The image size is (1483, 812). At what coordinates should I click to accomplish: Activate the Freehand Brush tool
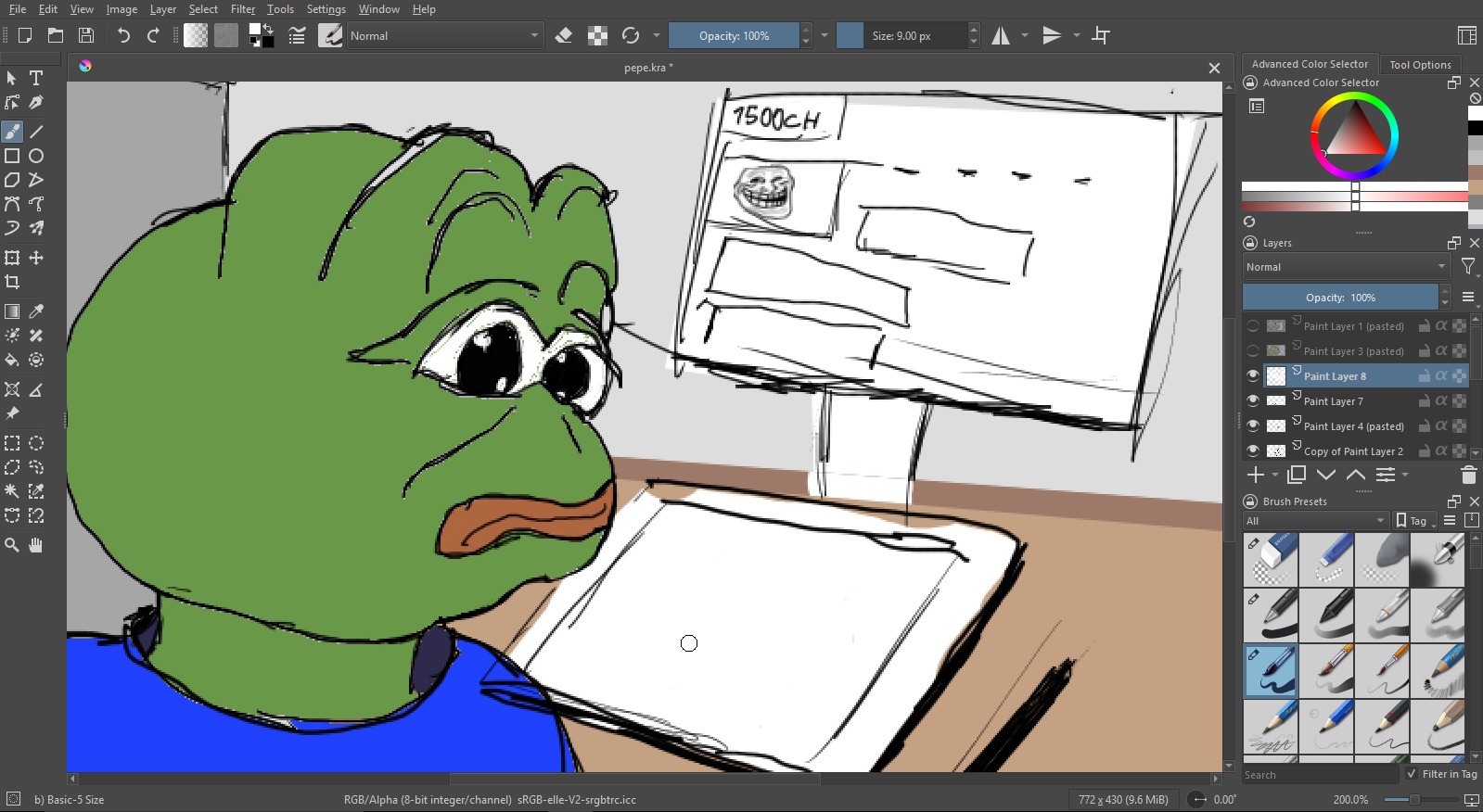click(x=12, y=132)
